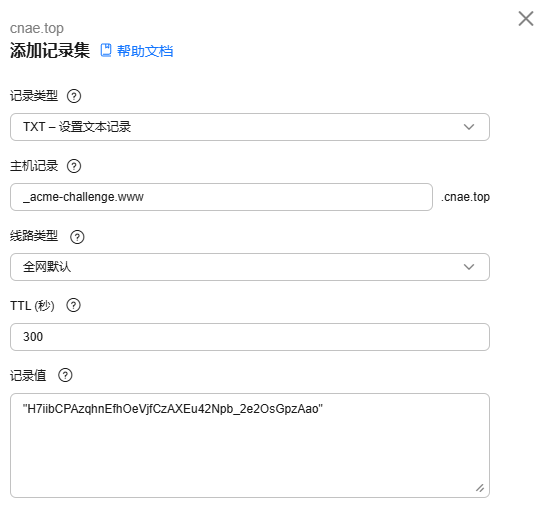Image resolution: width=542 pixels, height=505 pixels.
Task: Open the 全网默认 line type dropdown
Action: pyautogui.click(x=250, y=267)
